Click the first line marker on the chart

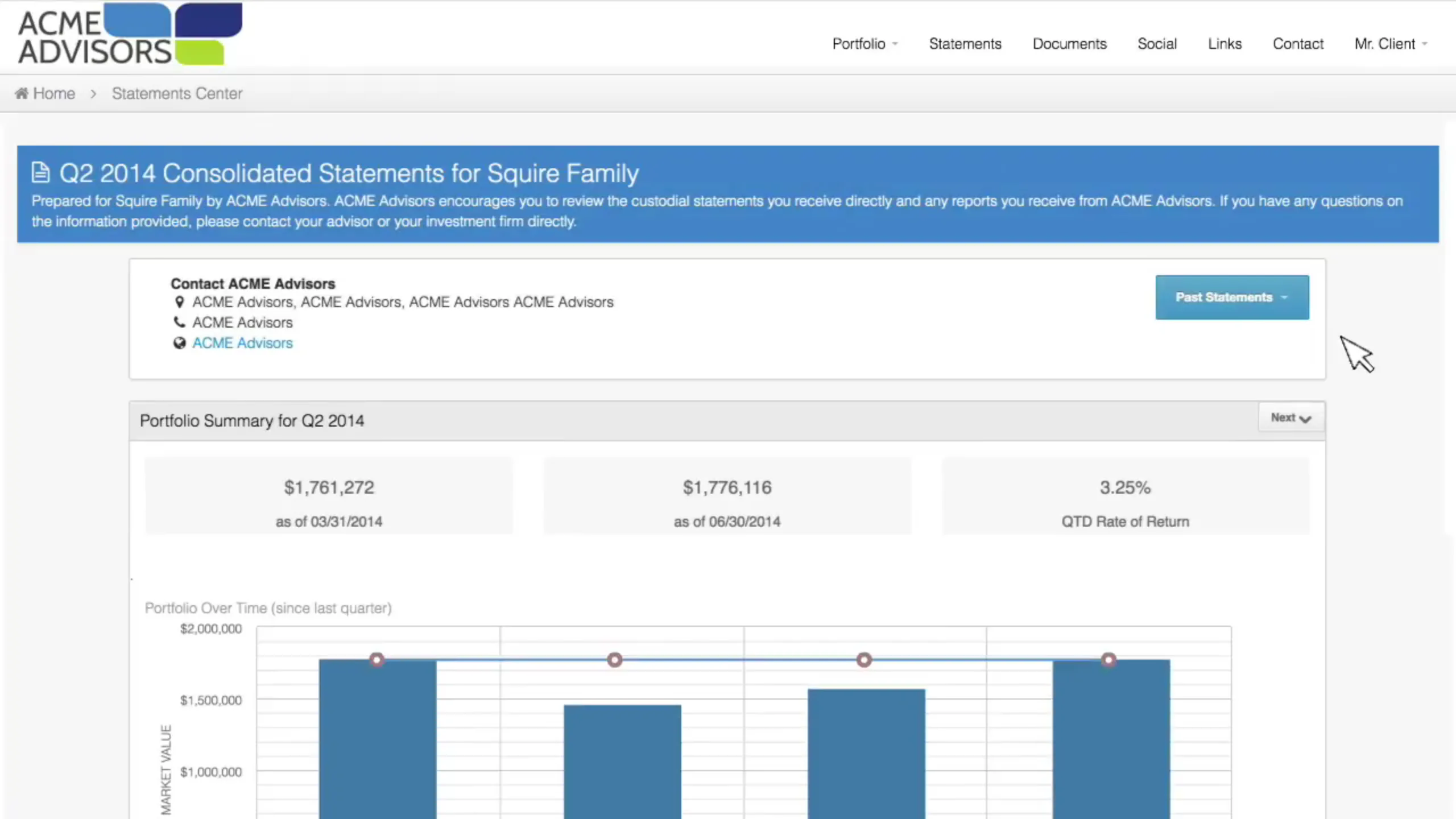click(x=377, y=660)
